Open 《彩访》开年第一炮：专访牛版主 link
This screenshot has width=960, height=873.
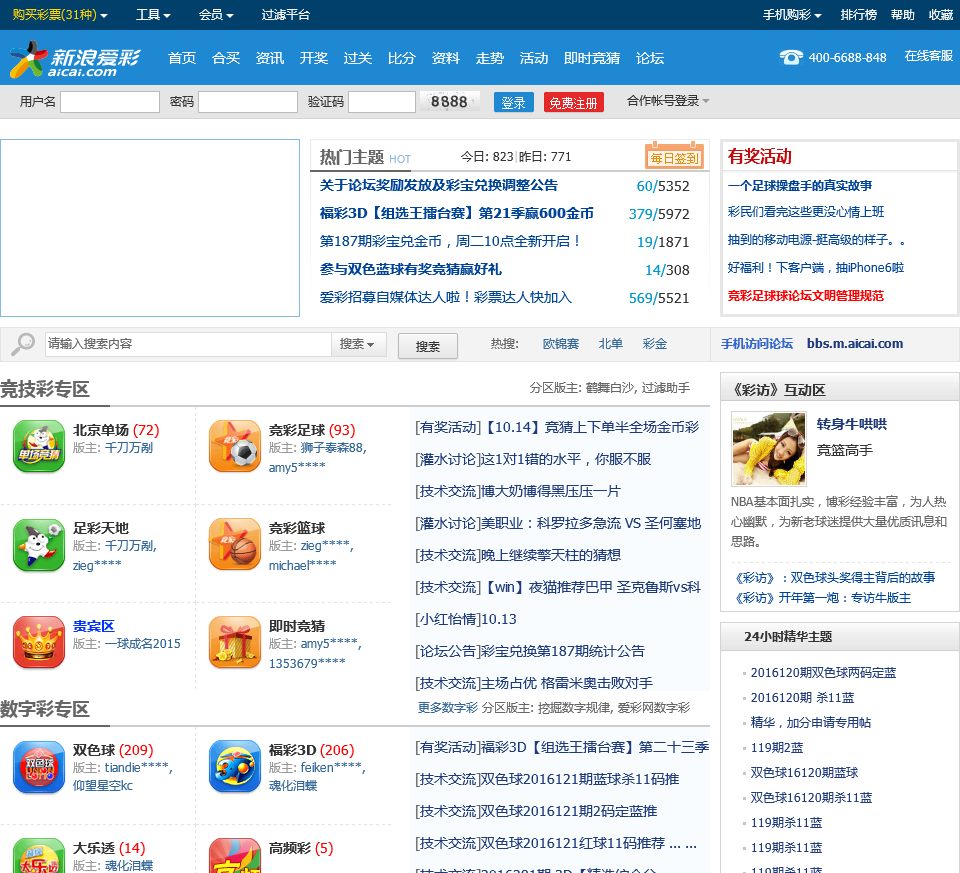[x=823, y=598]
